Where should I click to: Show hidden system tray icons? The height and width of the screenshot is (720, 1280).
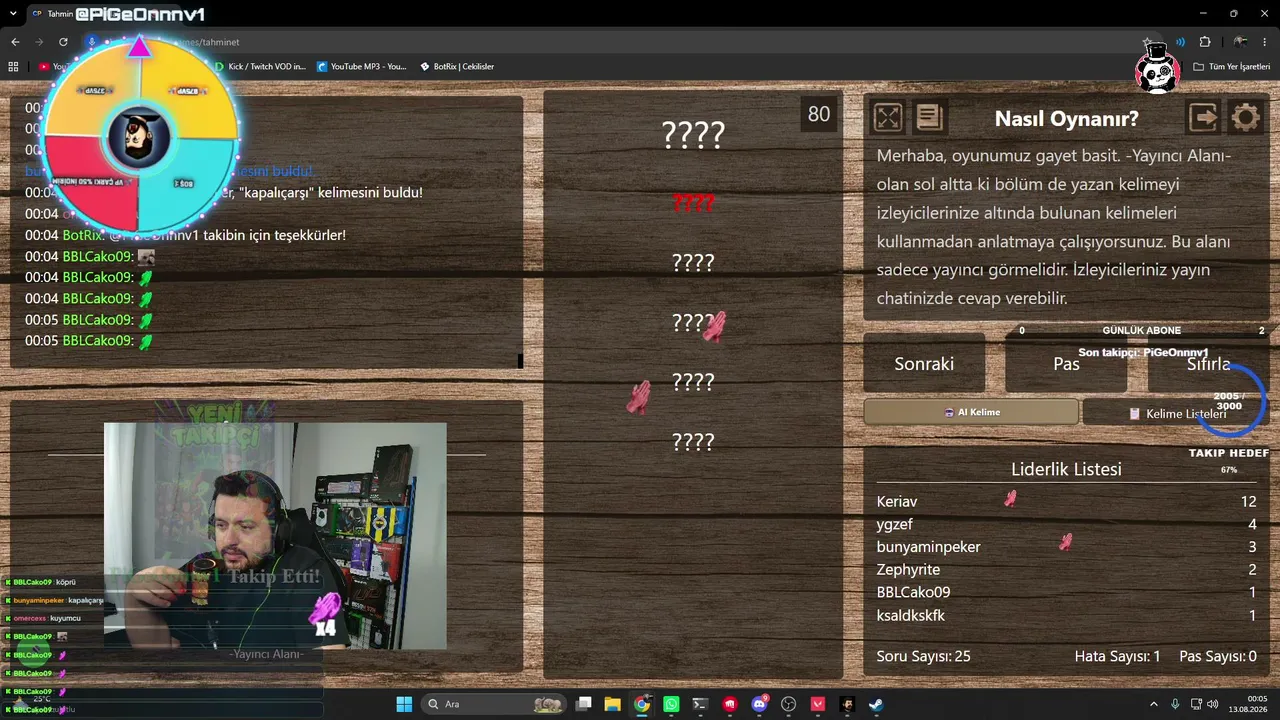[1153, 704]
